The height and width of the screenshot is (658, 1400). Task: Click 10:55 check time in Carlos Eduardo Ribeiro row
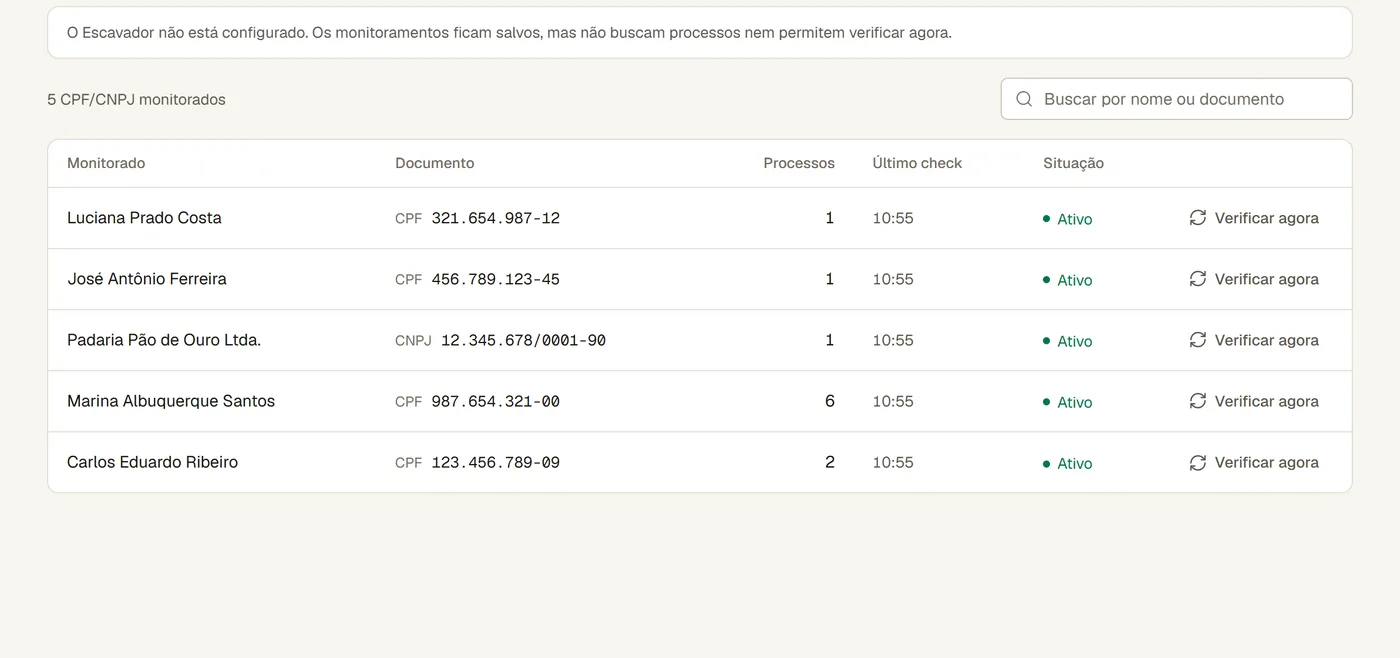click(893, 462)
